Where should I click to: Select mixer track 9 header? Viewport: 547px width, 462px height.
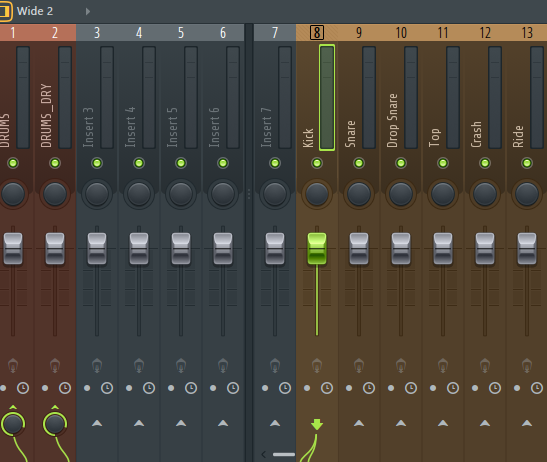(x=359, y=33)
